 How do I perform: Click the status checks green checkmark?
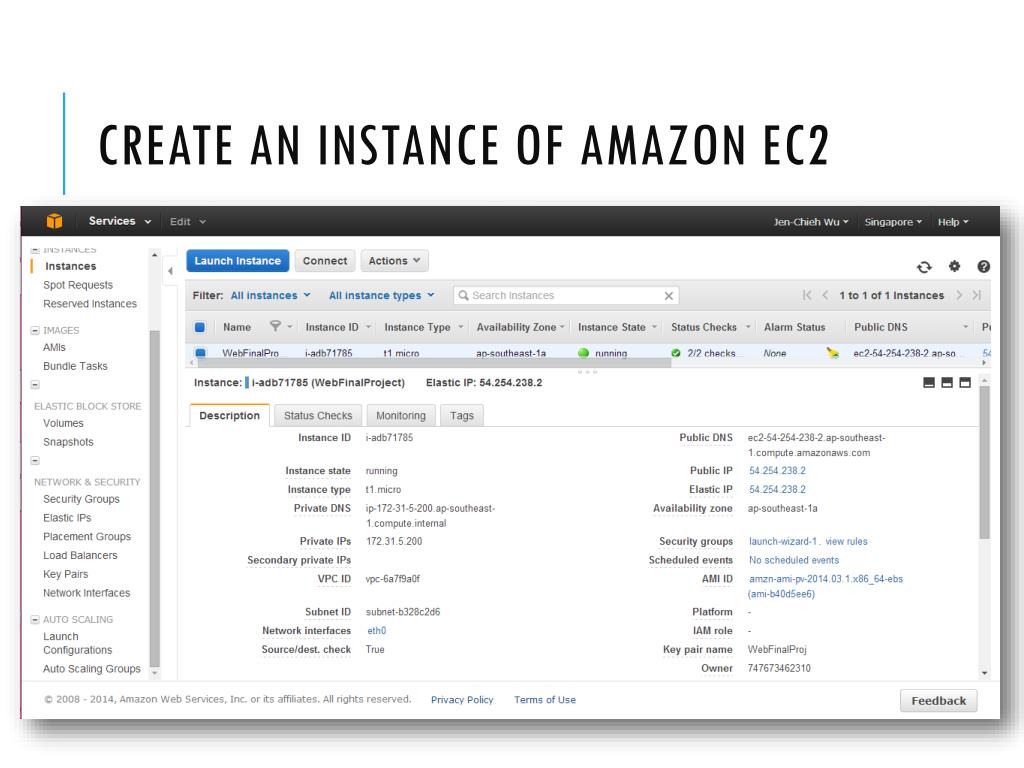(x=676, y=353)
